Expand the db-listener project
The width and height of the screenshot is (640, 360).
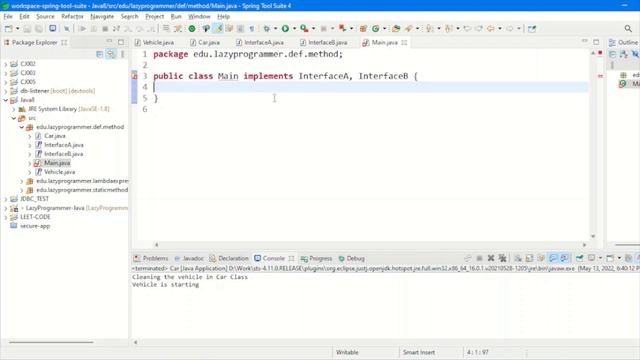tap(6, 91)
